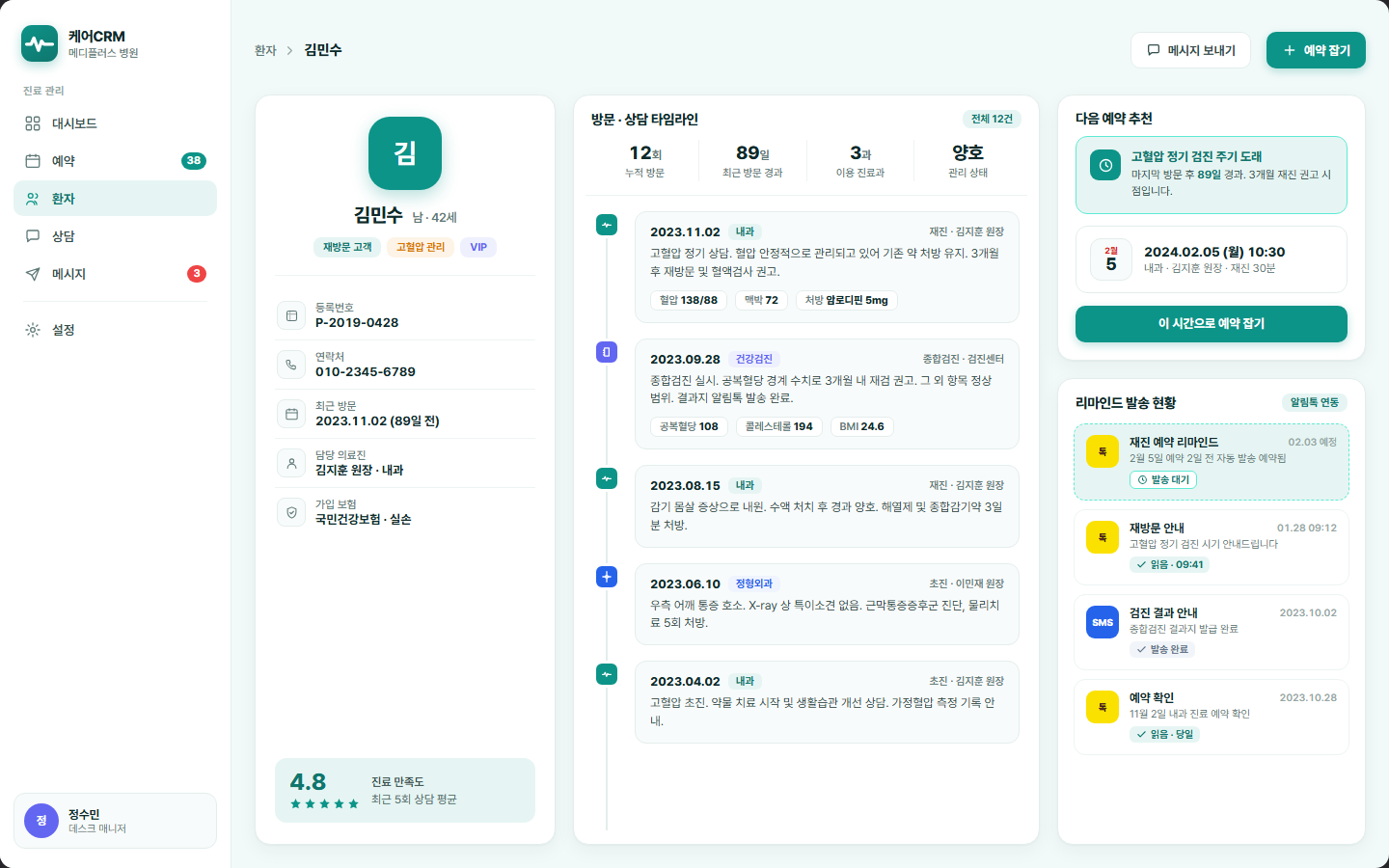Viewport: 1389px width, 868px height.
Task: Click the 가입 보험 shield icon
Action: [291, 512]
